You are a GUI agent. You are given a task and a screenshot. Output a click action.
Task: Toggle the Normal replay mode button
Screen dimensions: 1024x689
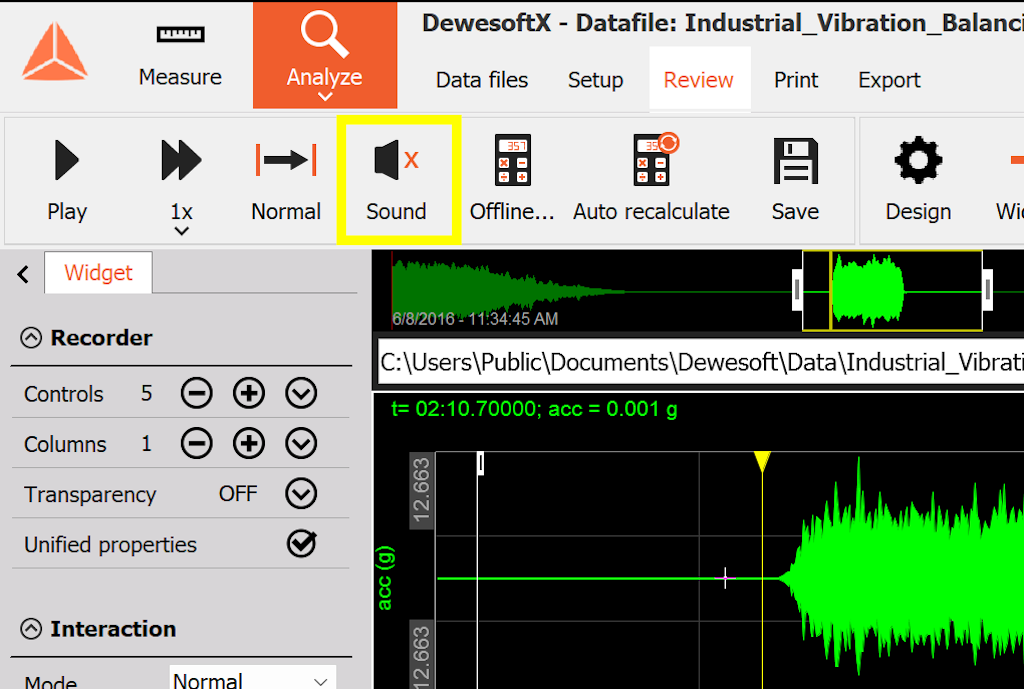click(x=286, y=180)
